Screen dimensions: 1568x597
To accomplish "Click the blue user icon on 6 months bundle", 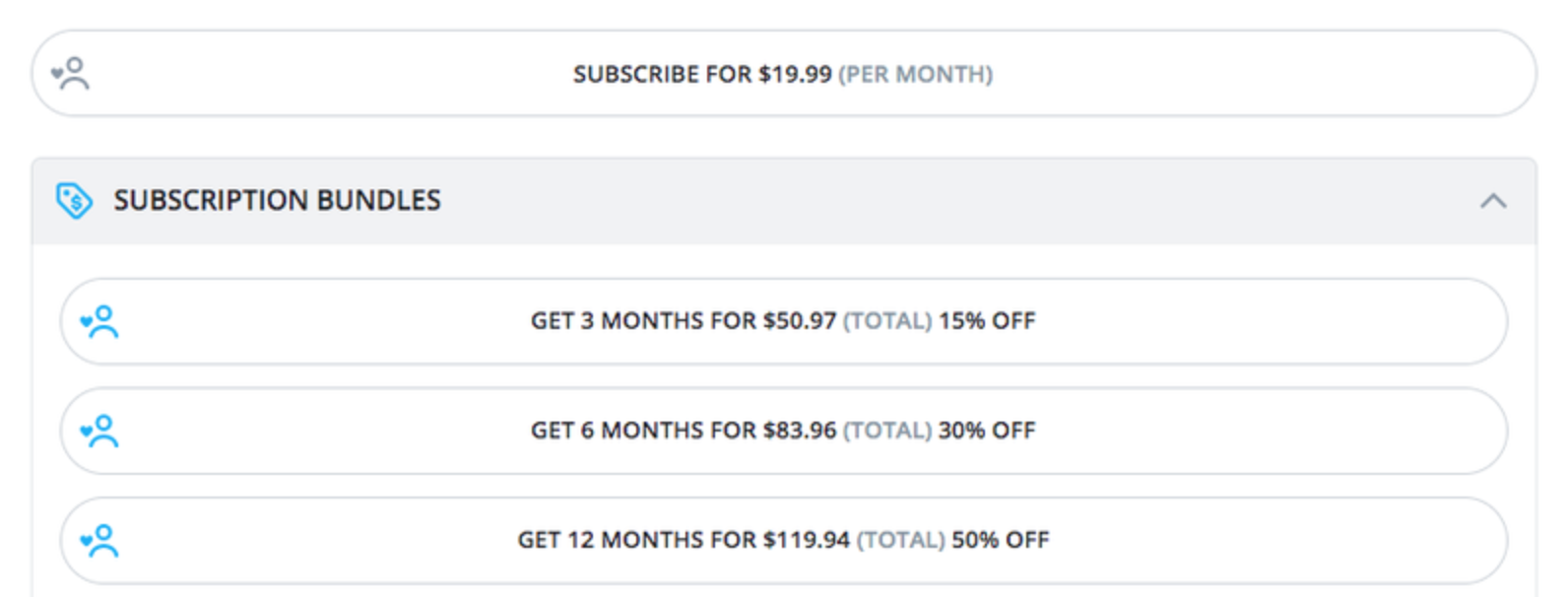I will (x=99, y=431).
